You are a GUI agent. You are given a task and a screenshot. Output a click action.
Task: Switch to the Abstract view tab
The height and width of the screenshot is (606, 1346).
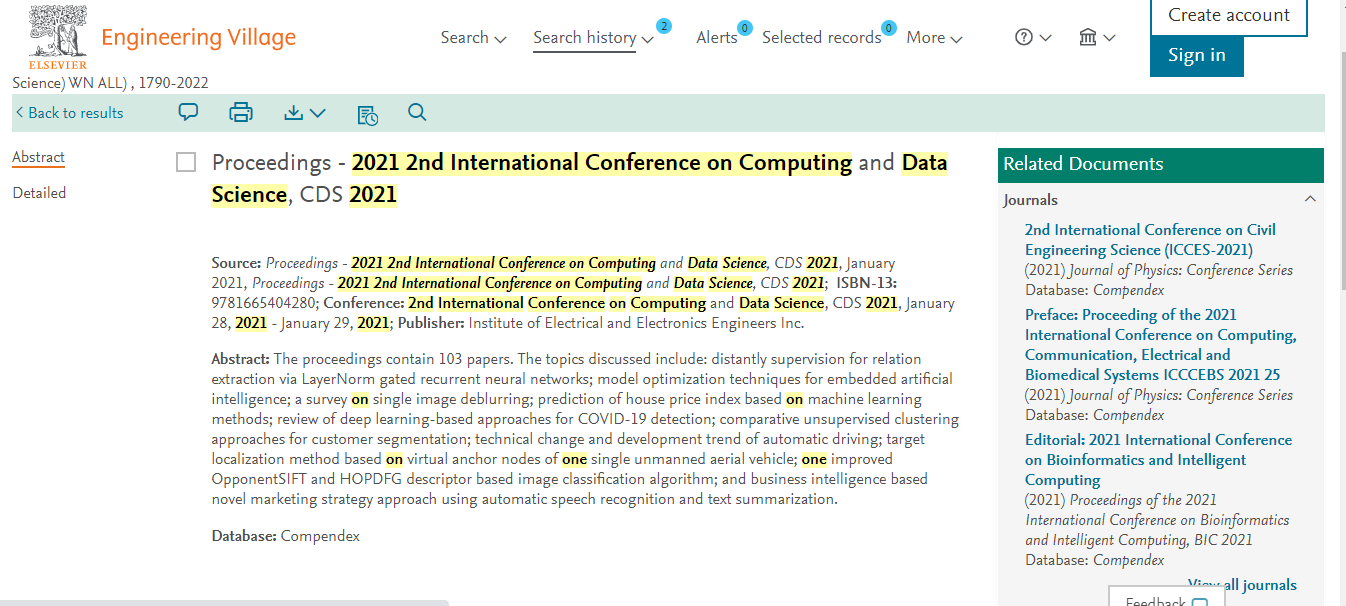38,158
